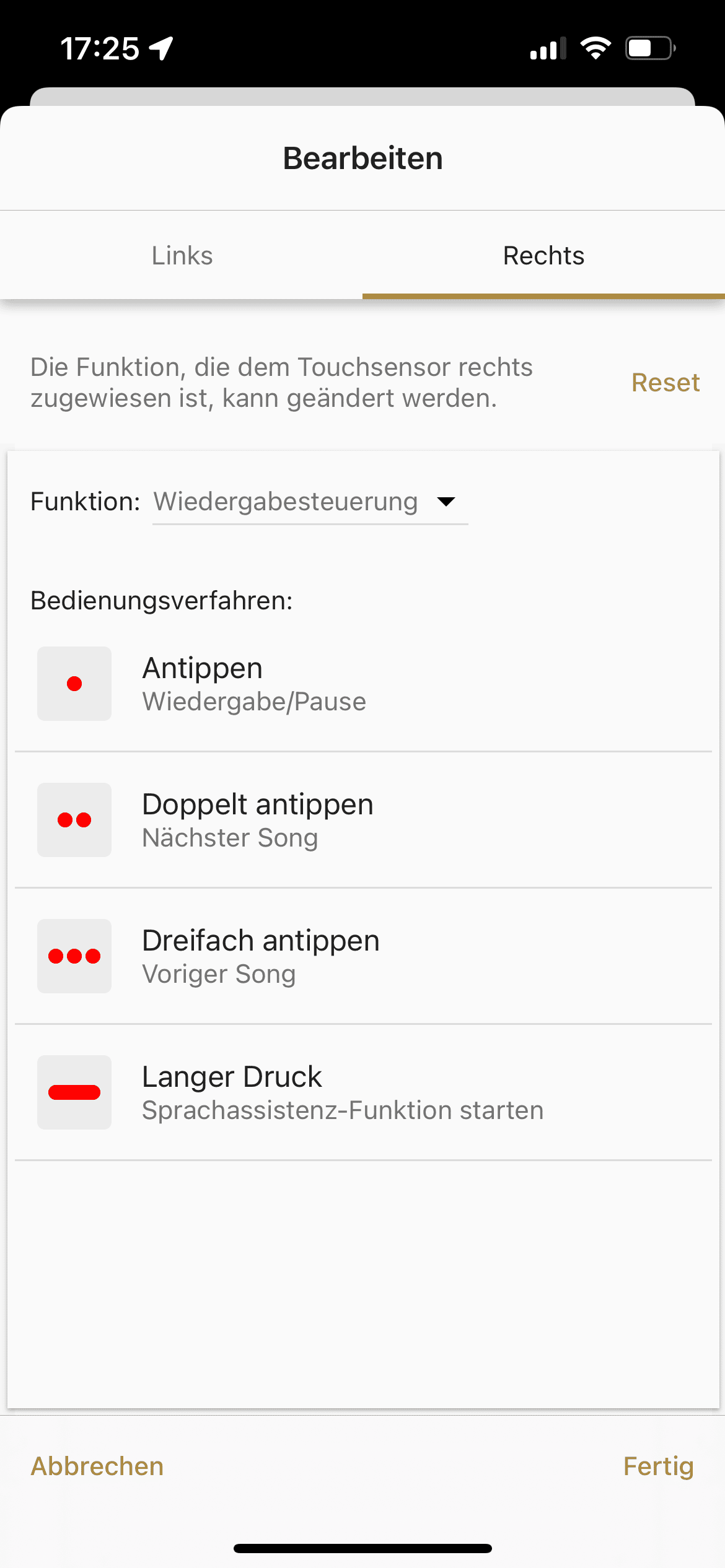725x1568 pixels.
Task: Tap the home indicator bar
Action: point(362,1549)
